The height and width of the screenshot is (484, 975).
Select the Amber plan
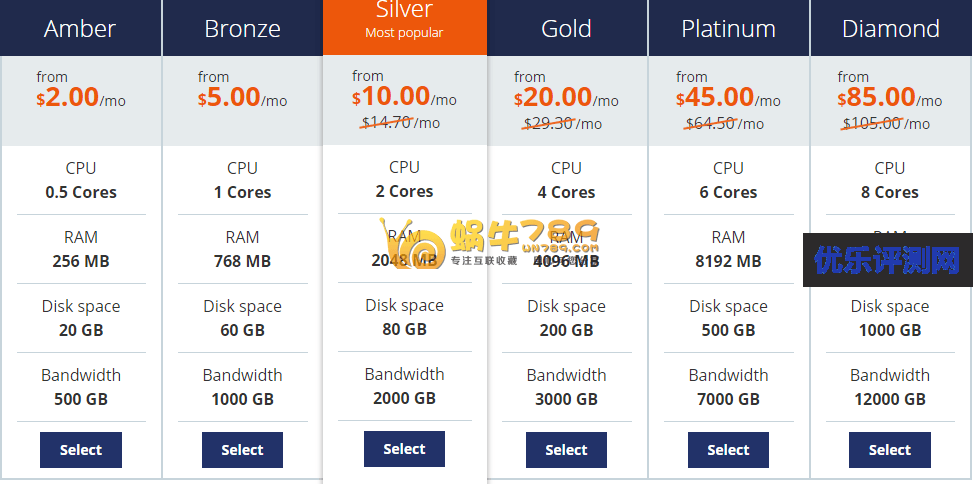click(81, 450)
